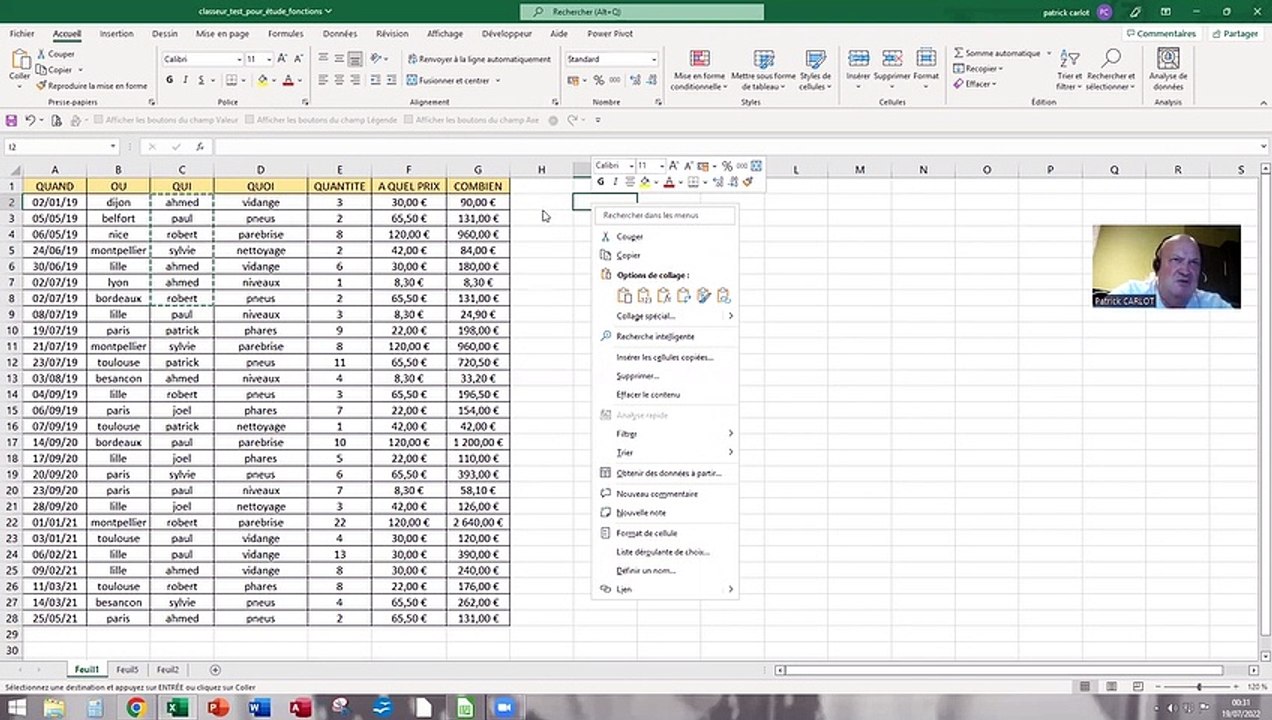Toggle Afficher les boutons du champ Valeur
1272x720 pixels.
pos(99,120)
